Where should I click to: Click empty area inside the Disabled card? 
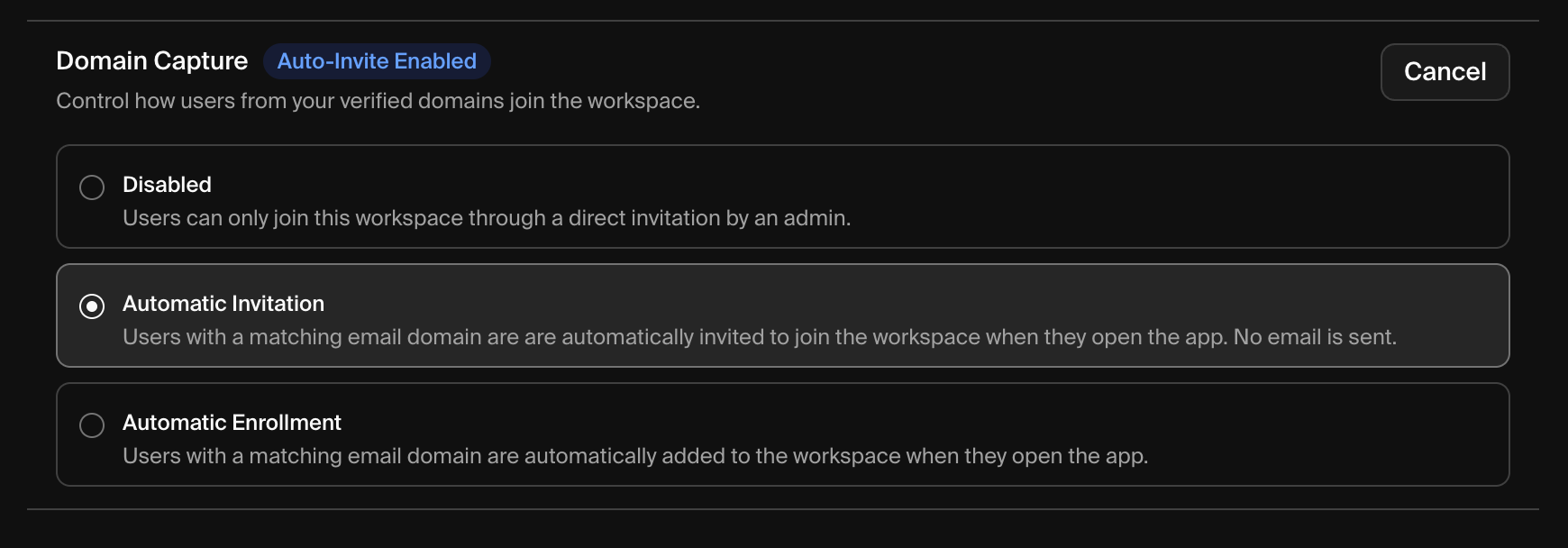point(1171,196)
